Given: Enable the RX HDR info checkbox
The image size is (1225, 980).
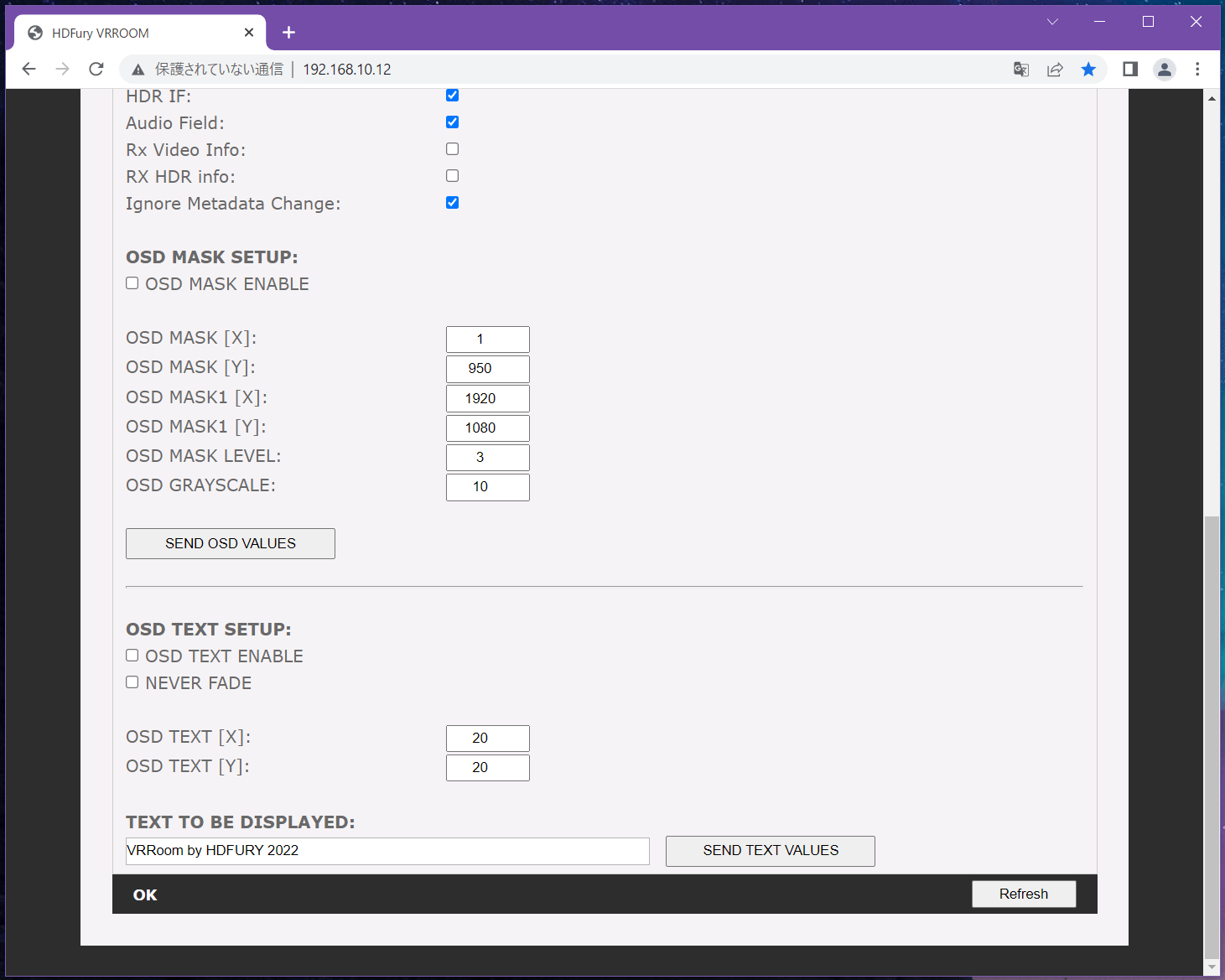Looking at the screenshot, I should (x=452, y=176).
